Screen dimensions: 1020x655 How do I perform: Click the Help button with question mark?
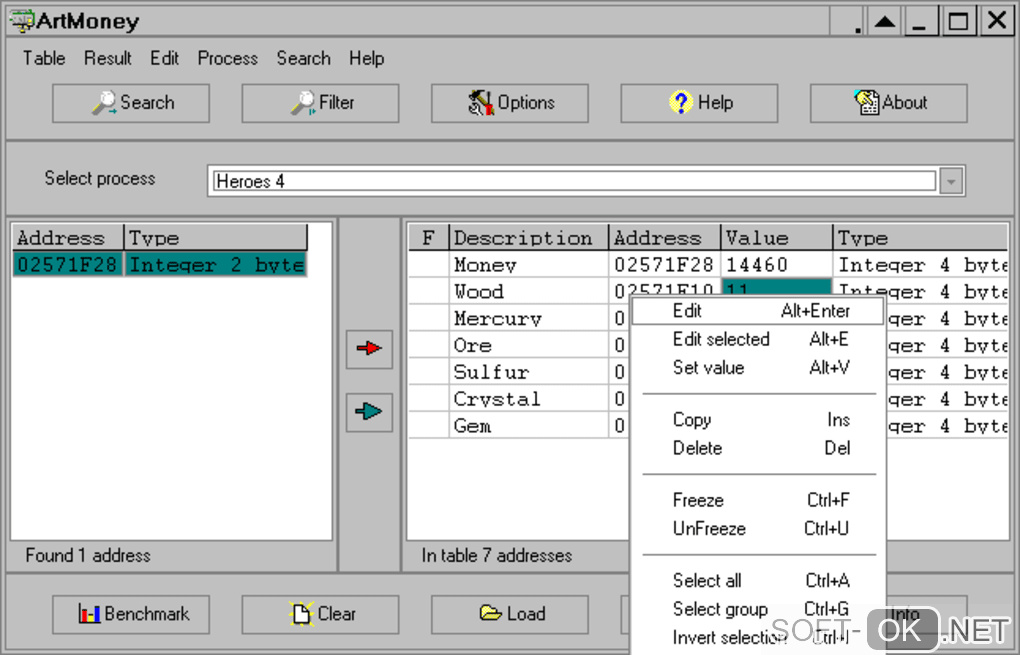point(699,103)
